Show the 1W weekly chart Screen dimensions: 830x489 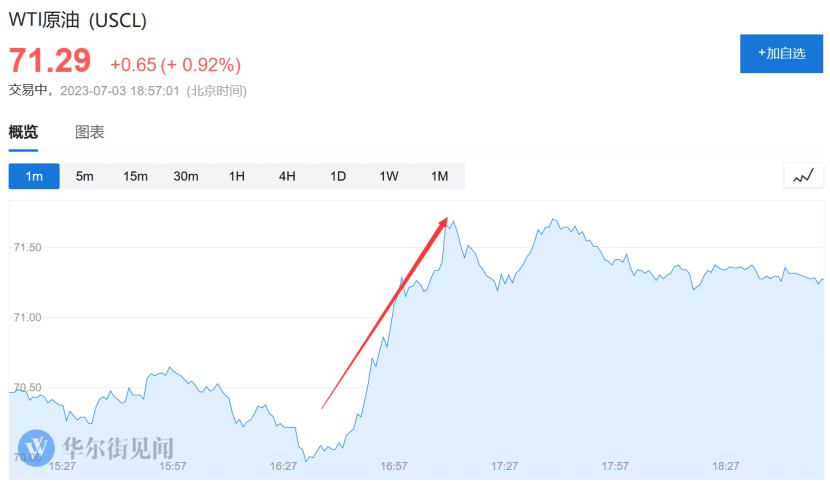pyautogui.click(x=389, y=176)
